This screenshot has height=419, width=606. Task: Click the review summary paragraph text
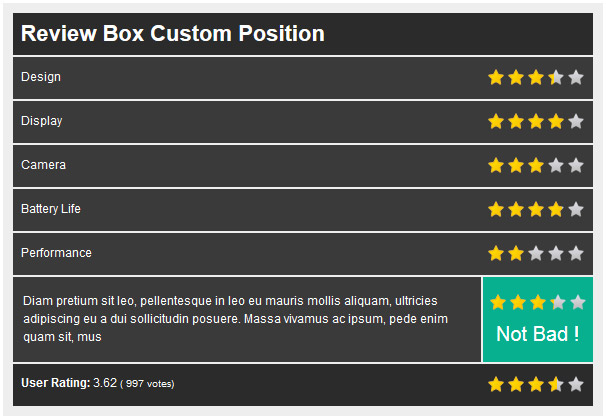[235, 319]
